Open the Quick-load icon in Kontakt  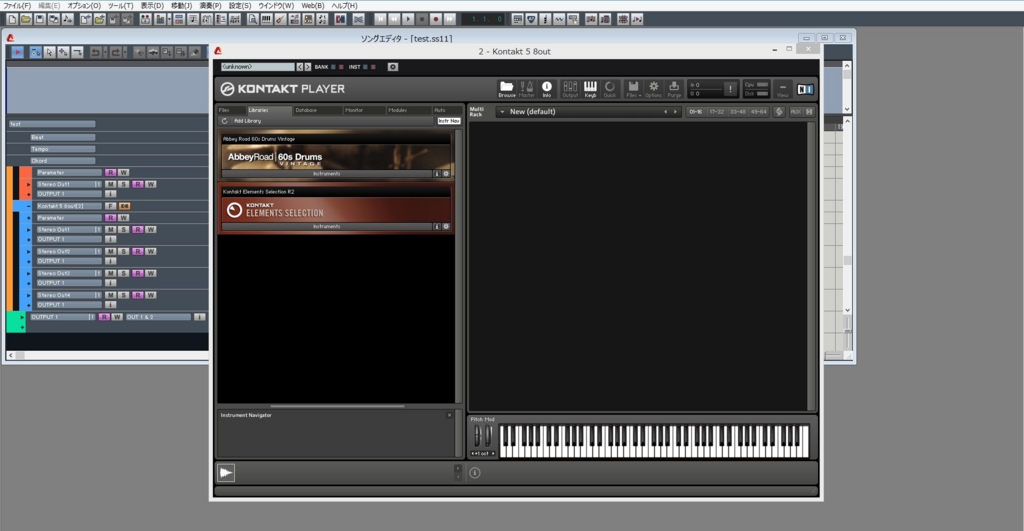click(609, 89)
